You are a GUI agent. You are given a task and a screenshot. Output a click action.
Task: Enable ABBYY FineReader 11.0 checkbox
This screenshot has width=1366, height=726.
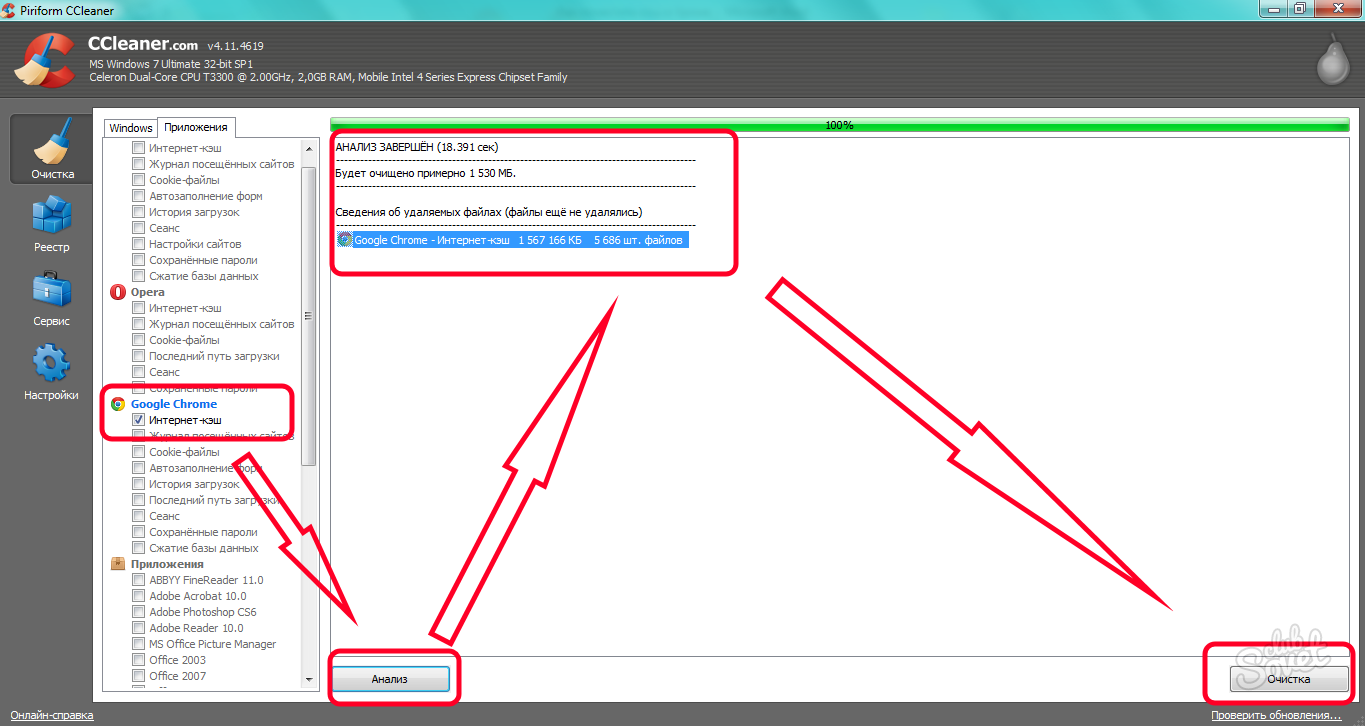click(139, 580)
